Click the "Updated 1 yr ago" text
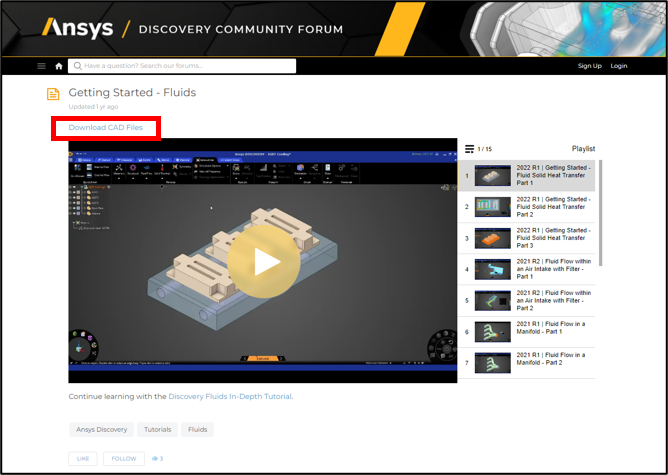668x475 pixels. click(93, 107)
